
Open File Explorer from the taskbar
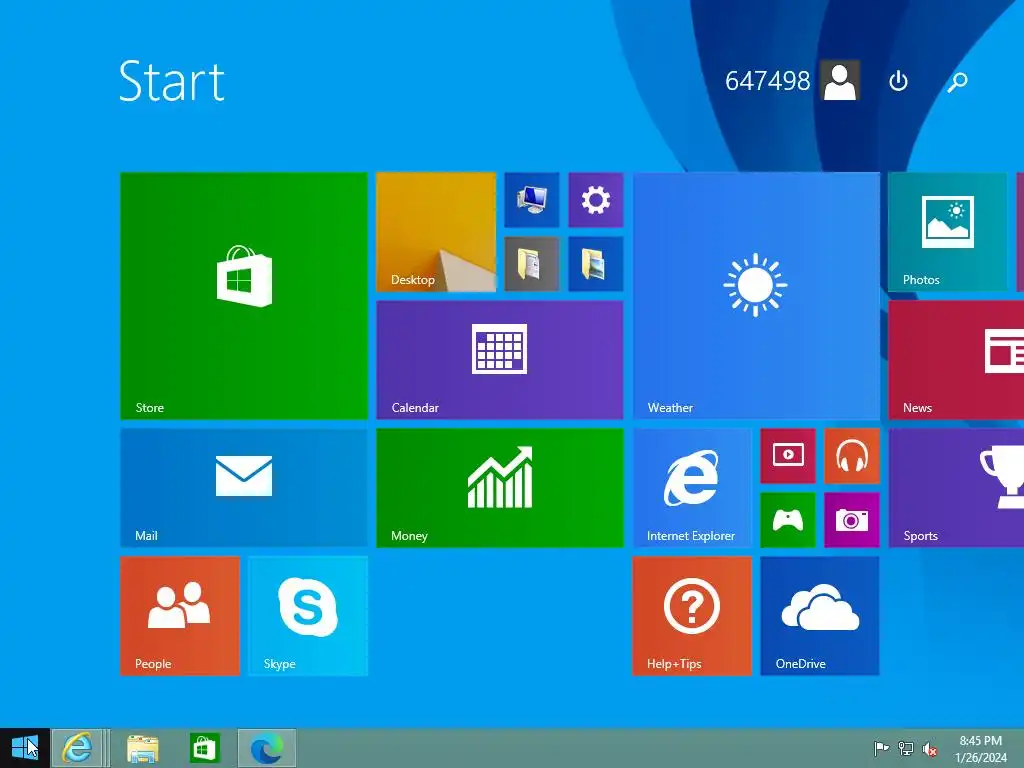click(x=142, y=748)
